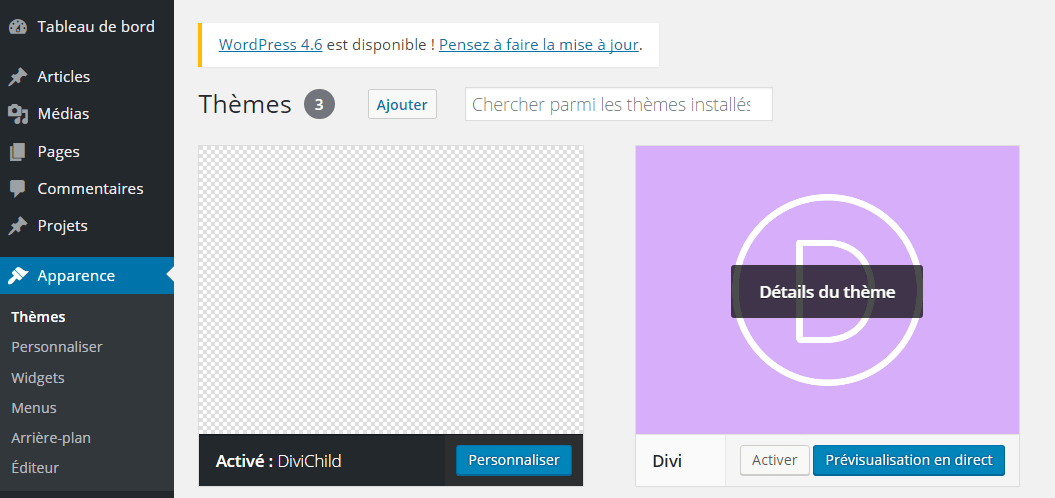Click the Médias icon in sidebar
1055x498 pixels.
click(x=17, y=114)
